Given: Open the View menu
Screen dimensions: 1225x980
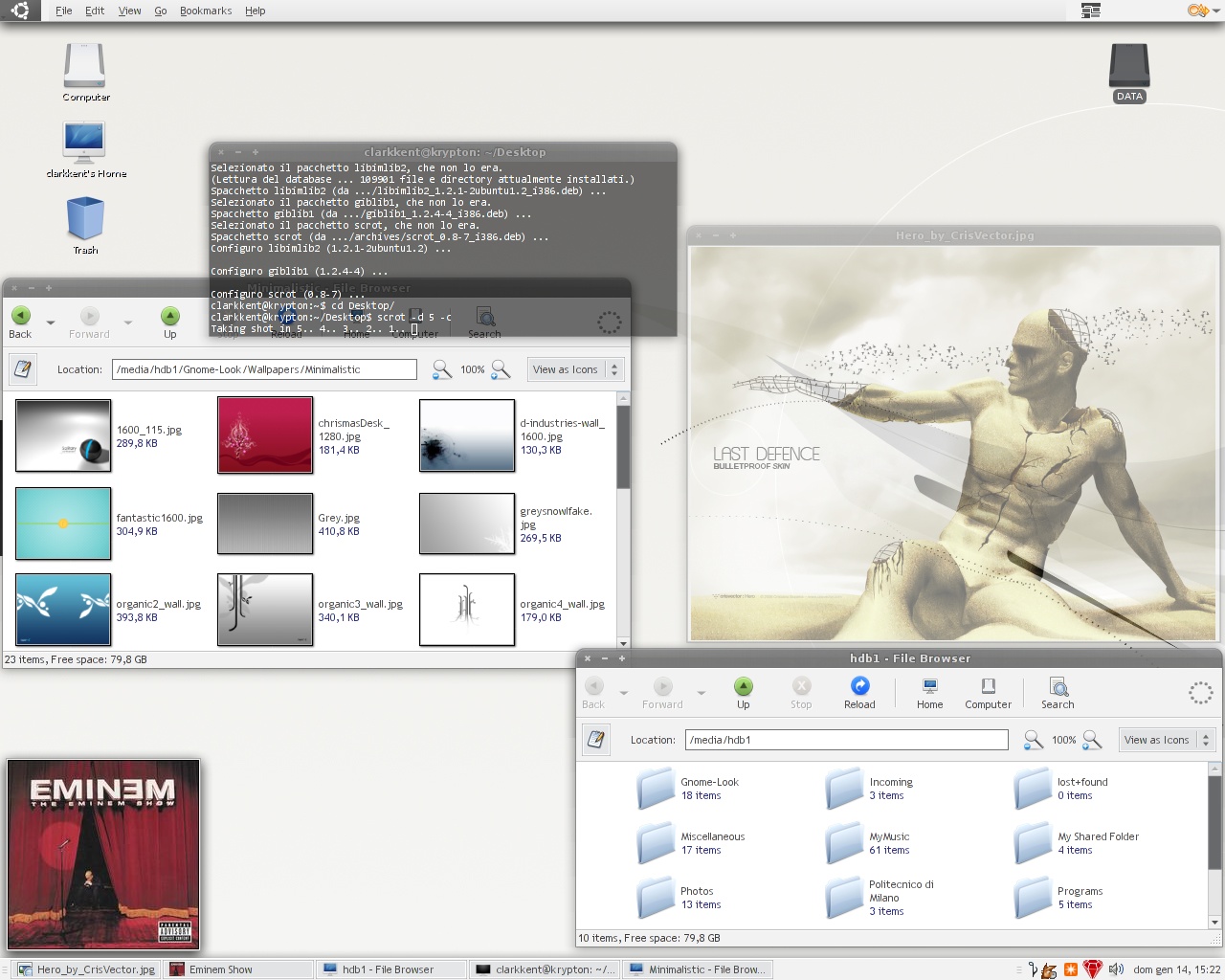Looking at the screenshot, I should [x=129, y=11].
